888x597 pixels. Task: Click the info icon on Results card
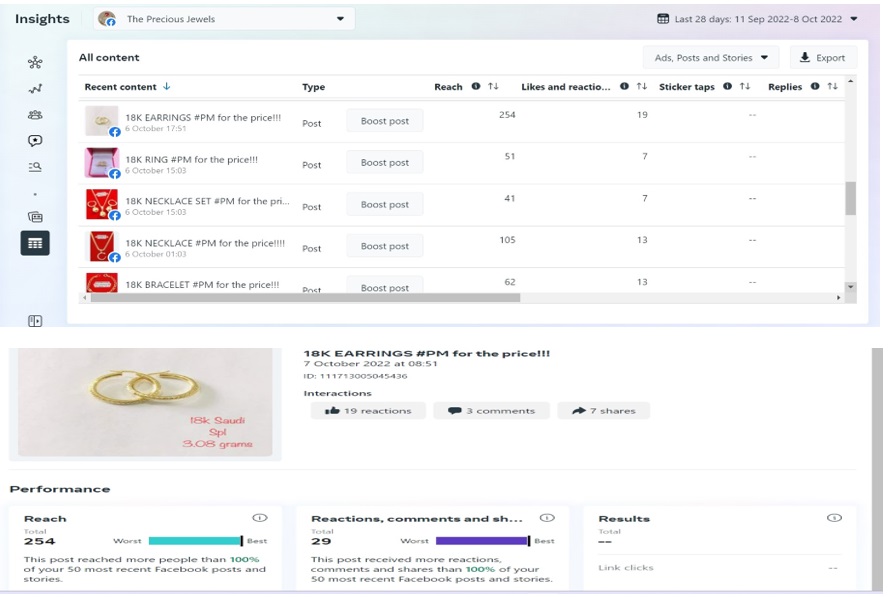coord(834,518)
